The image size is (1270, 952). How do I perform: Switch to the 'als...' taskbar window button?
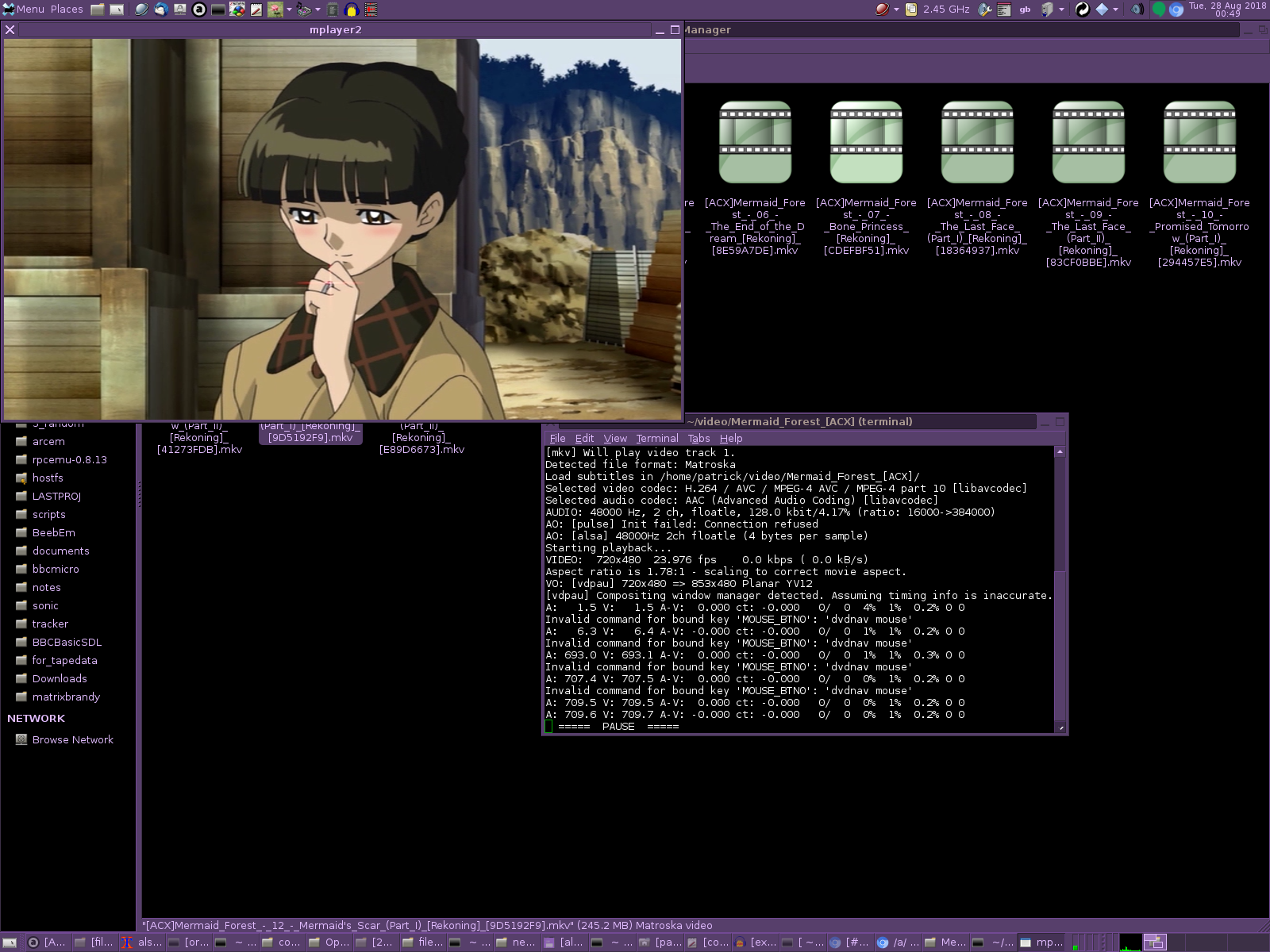[x=141, y=942]
